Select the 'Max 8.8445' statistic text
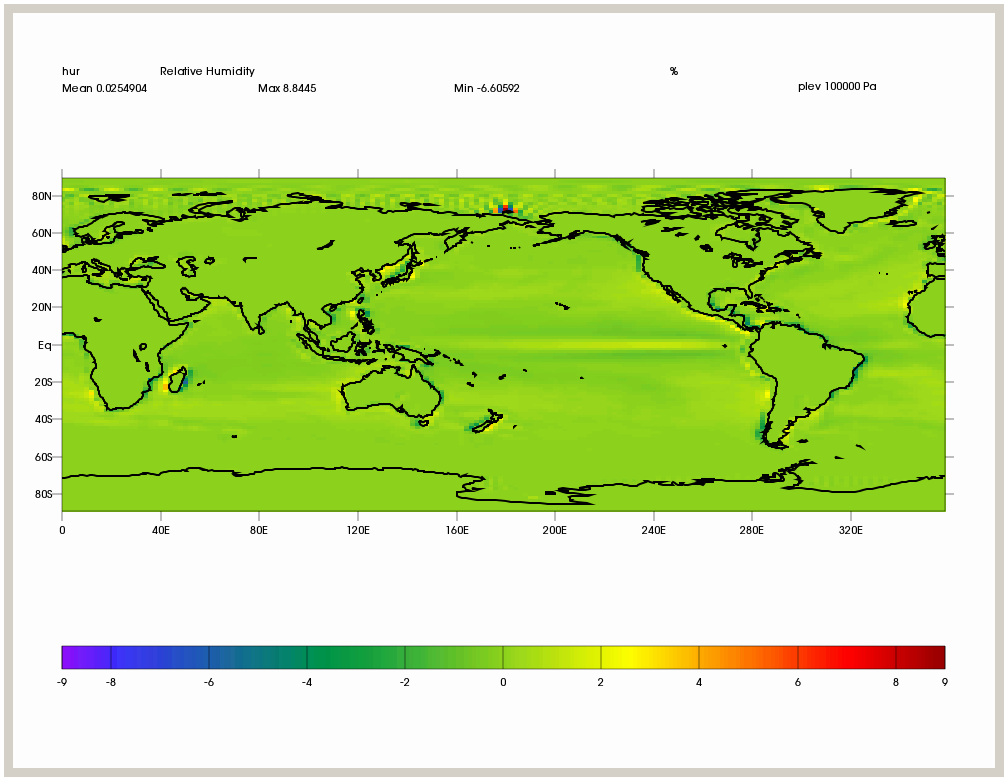Viewport: 1008px width, 781px height. click(x=287, y=88)
